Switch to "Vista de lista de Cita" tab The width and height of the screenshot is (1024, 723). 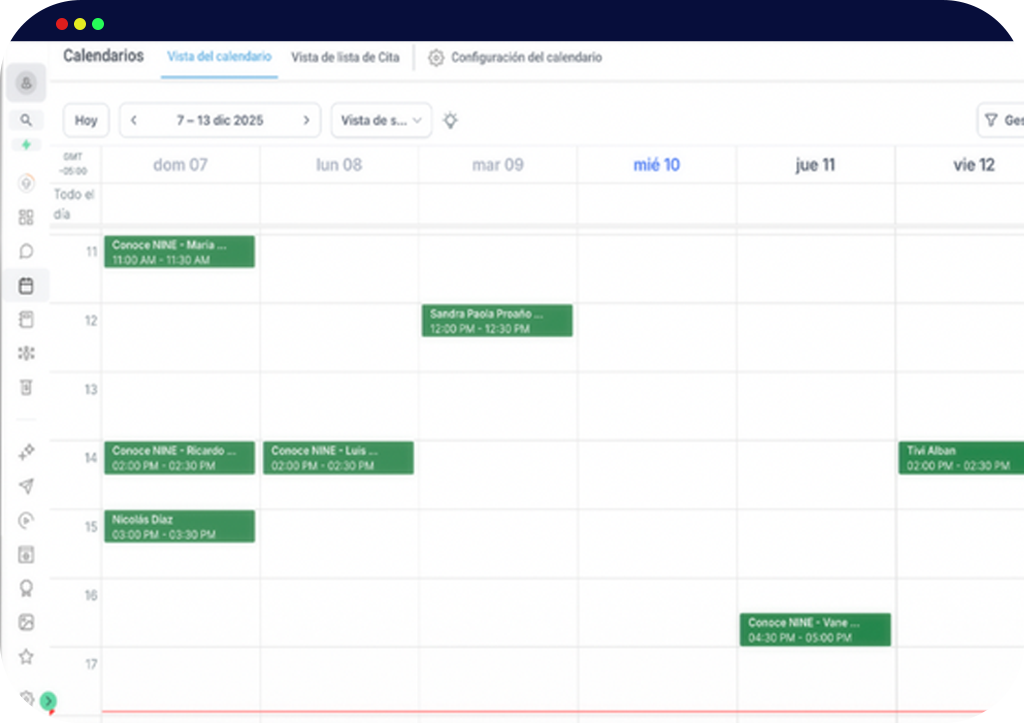pyautogui.click(x=345, y=57)
